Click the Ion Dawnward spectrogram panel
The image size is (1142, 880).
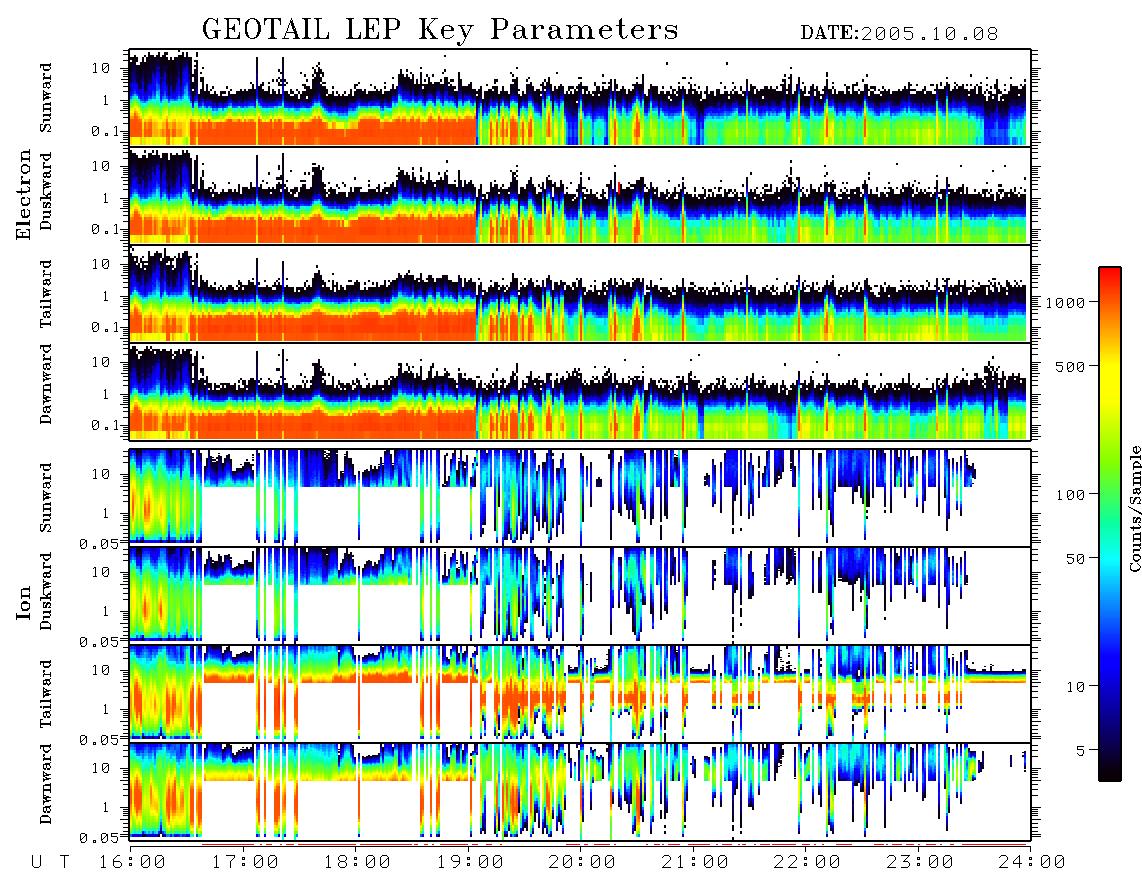point(580,792)
